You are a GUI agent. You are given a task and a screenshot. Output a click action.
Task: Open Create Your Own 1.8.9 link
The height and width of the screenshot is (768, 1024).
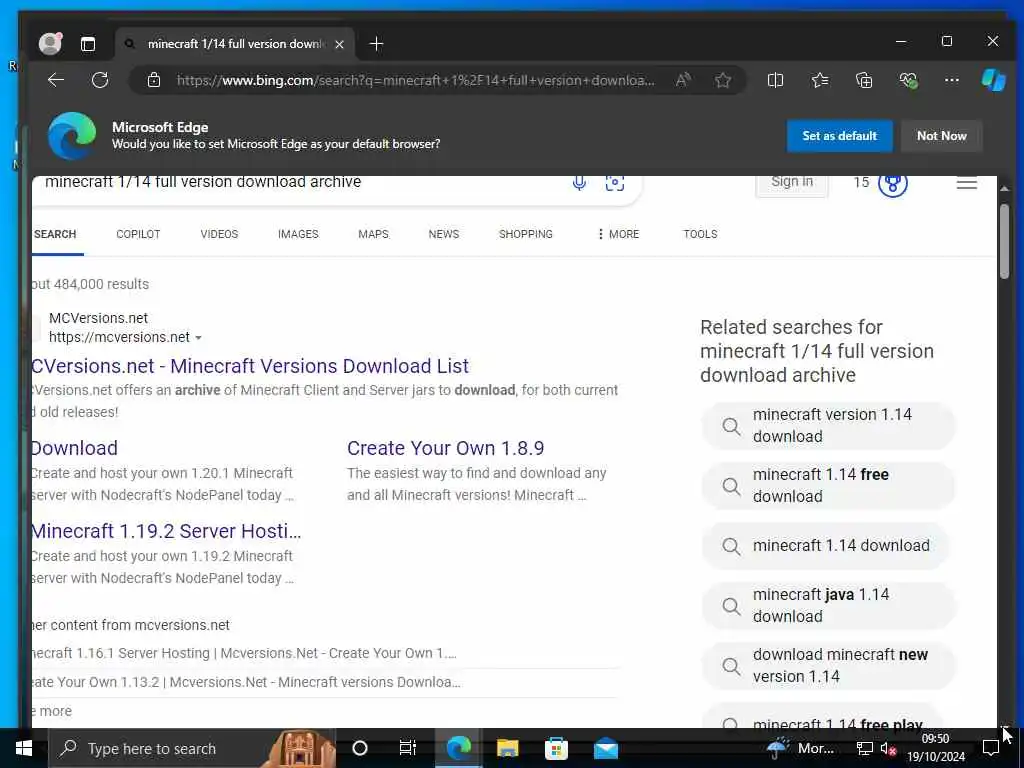pyautogui.click(x=445, y=448)
